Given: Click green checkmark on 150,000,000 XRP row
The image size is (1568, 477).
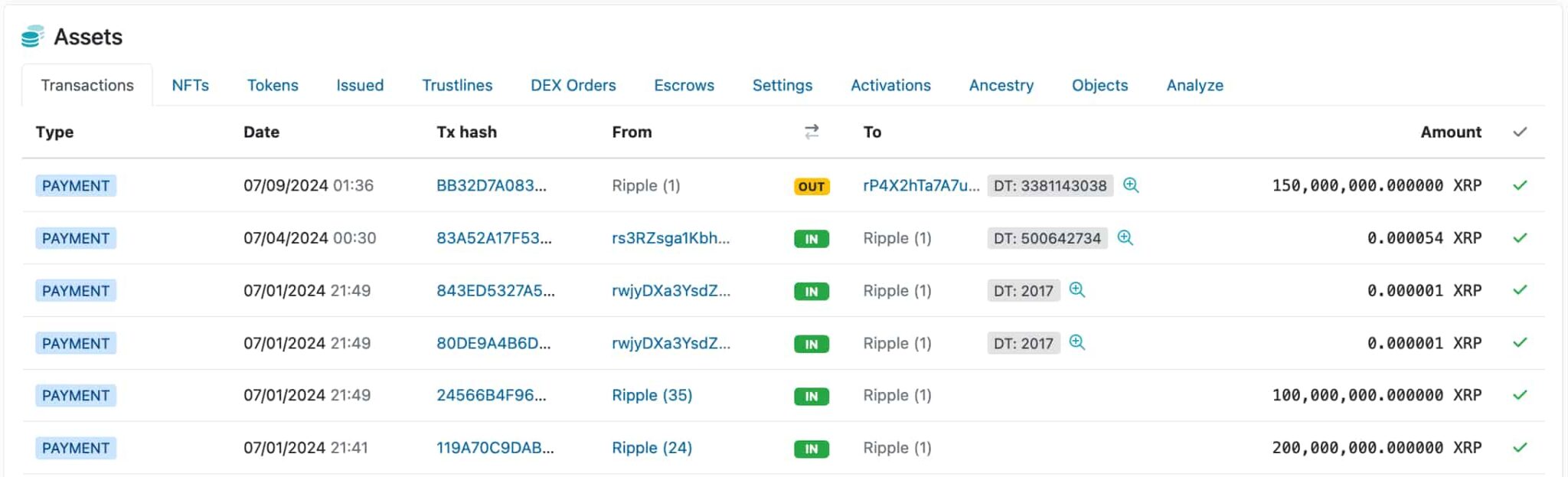Looking at the screenshot, I should click(x=1520, y=185).
